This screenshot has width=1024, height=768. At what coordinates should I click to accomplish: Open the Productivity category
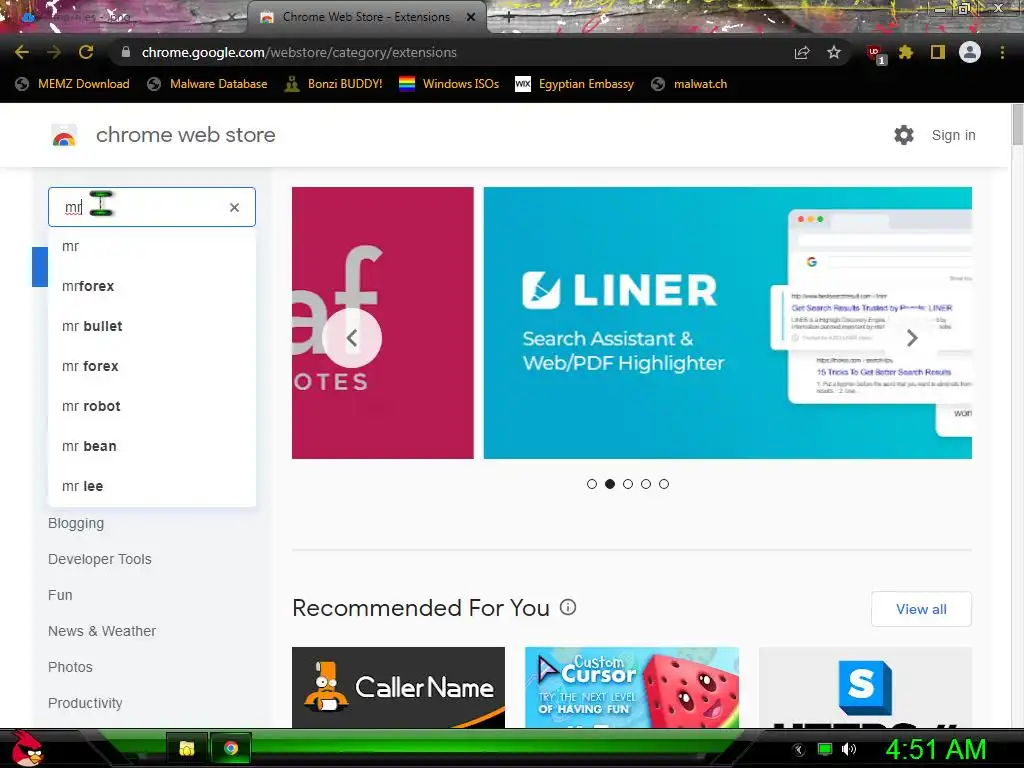tap(85, 703)
